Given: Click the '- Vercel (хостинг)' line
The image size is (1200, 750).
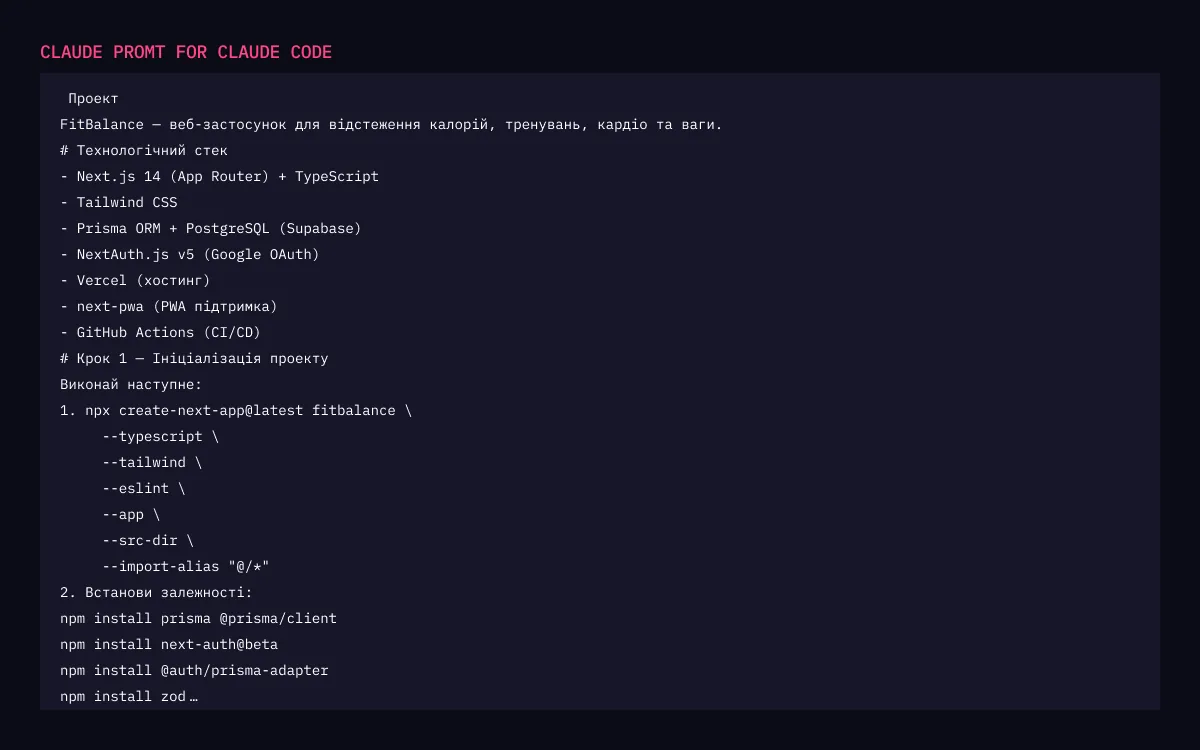Looking at the screenshot, I should (135, 280).
